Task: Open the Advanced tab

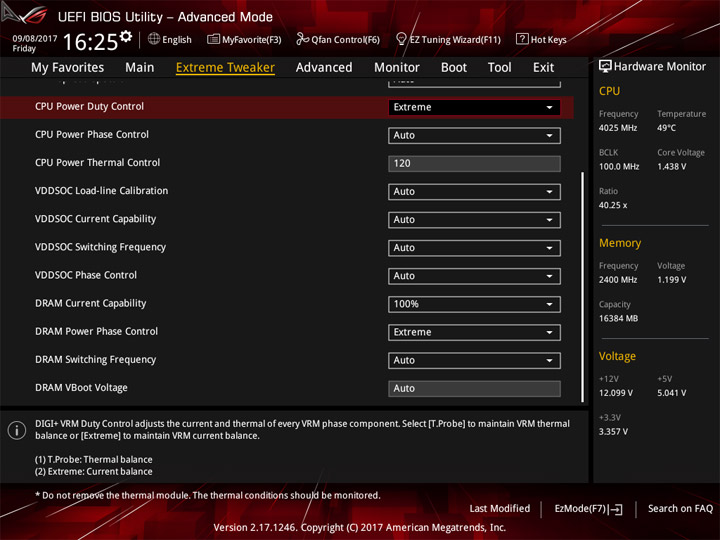Action: click(324, 68)
